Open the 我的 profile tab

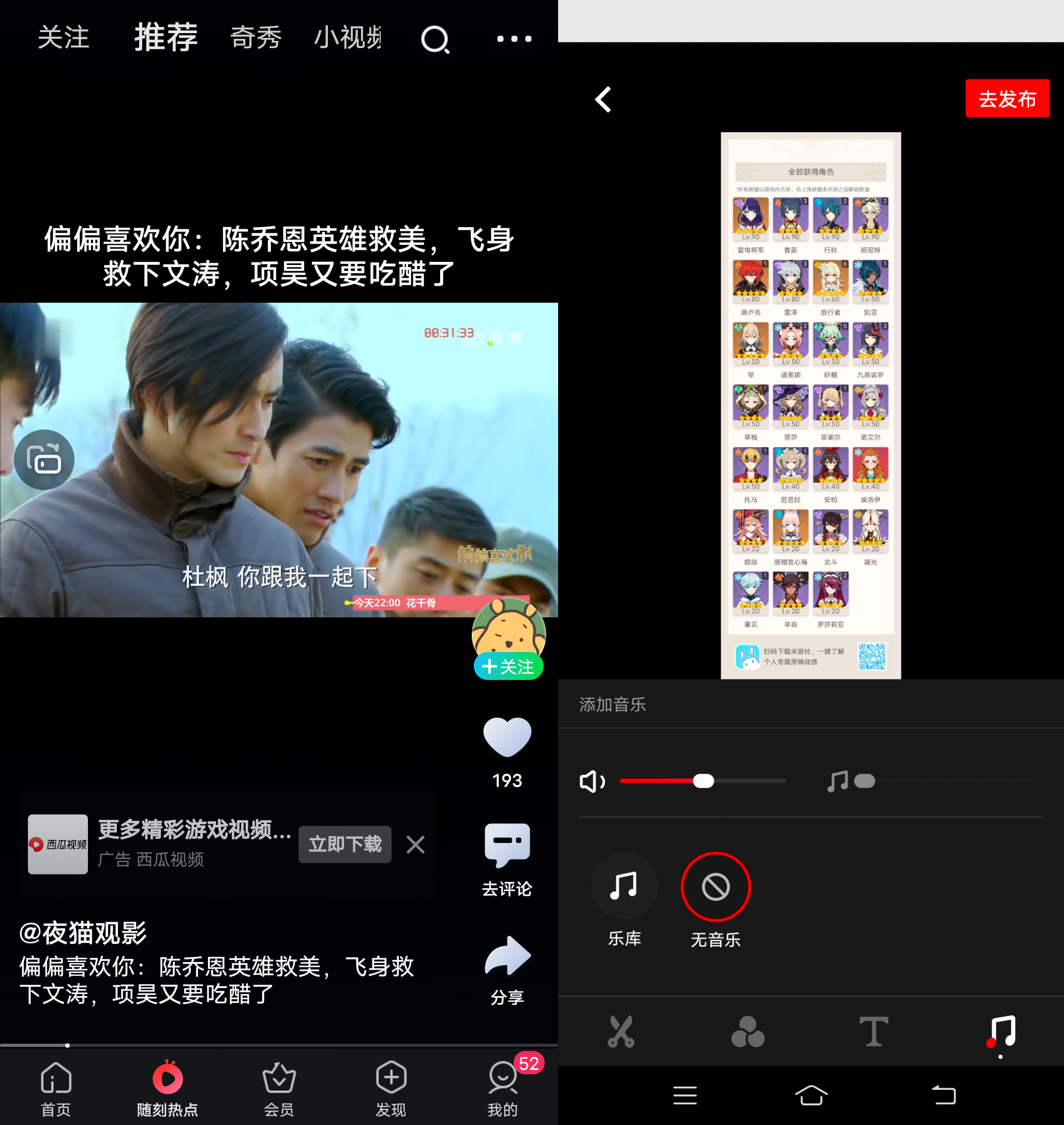click(x=502, y=1089)
